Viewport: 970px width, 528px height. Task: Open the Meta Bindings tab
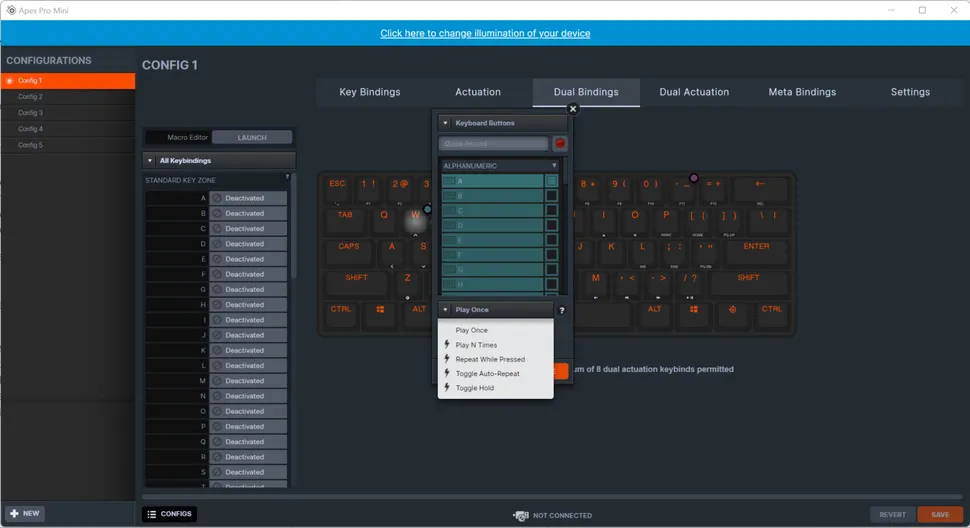(x=802, y=92)
